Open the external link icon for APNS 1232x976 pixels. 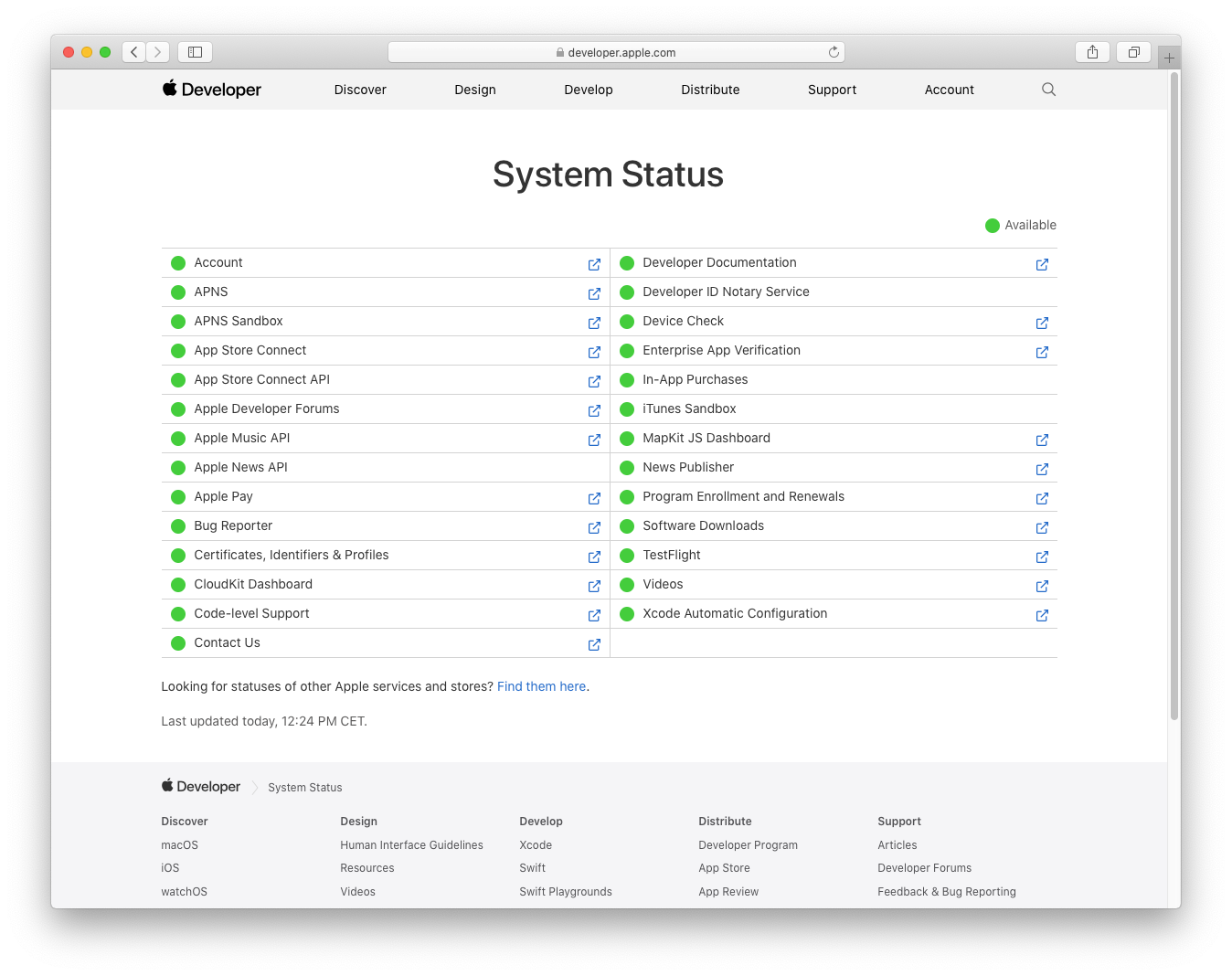click(x=594, y=293)
